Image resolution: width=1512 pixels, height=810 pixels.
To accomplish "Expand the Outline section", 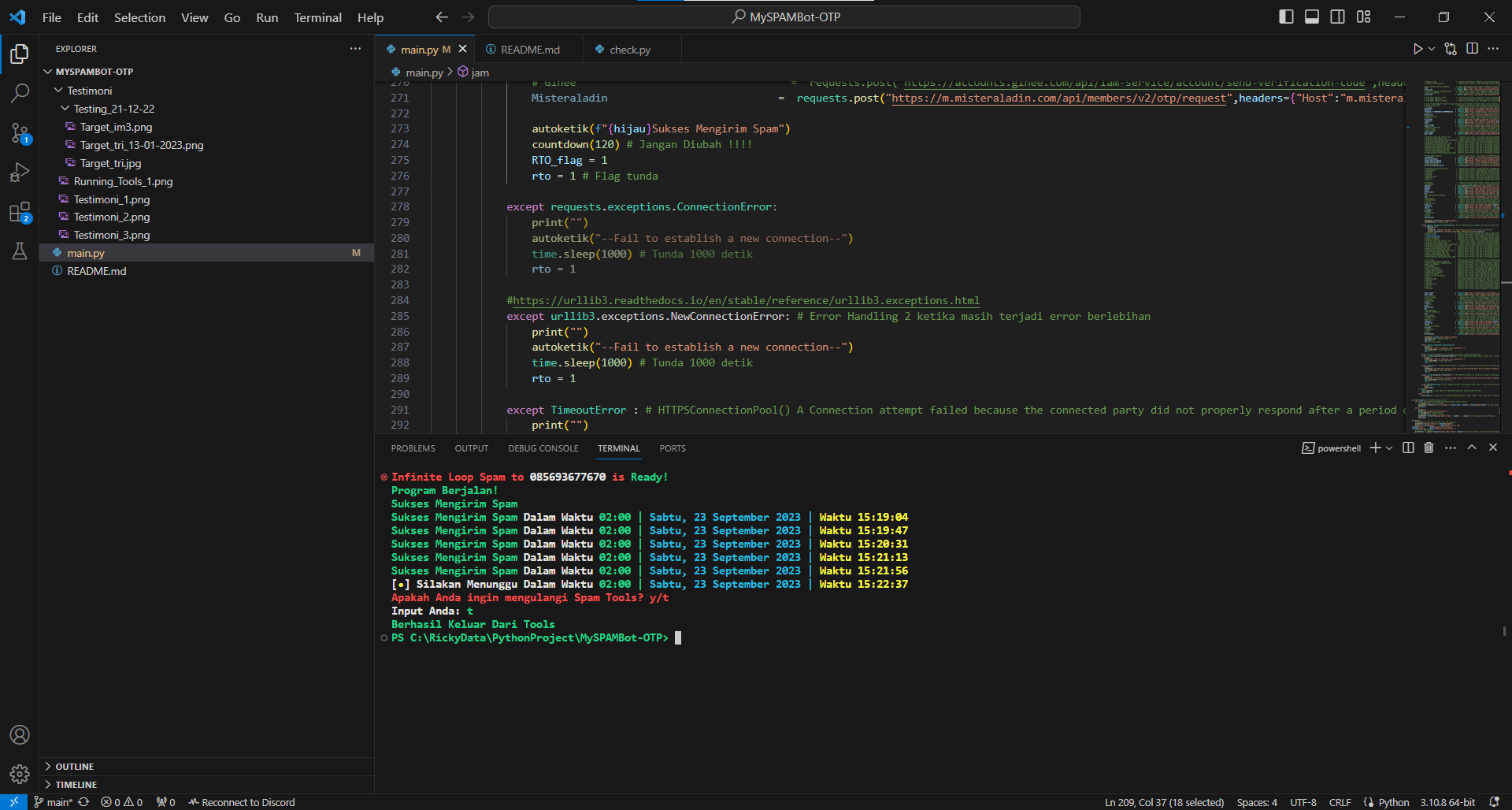I will click(x=74, y=766).
